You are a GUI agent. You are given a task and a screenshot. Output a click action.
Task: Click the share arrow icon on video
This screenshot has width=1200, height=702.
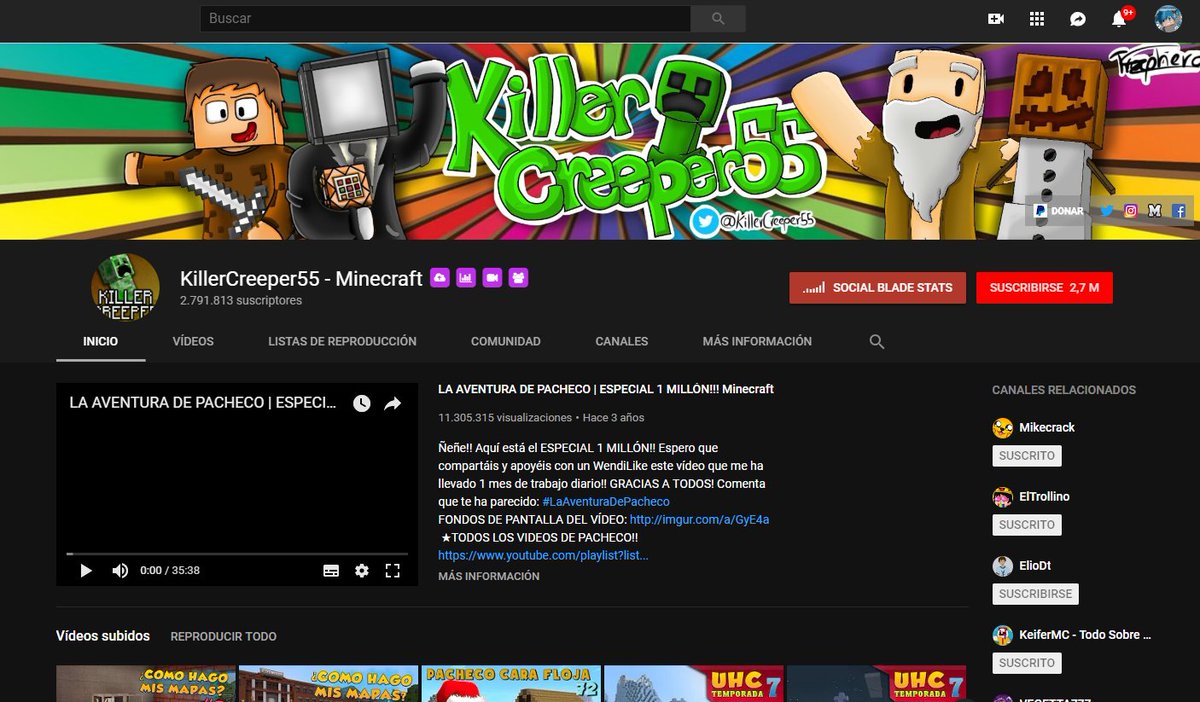pyautogui.click(x=393, y=403)
